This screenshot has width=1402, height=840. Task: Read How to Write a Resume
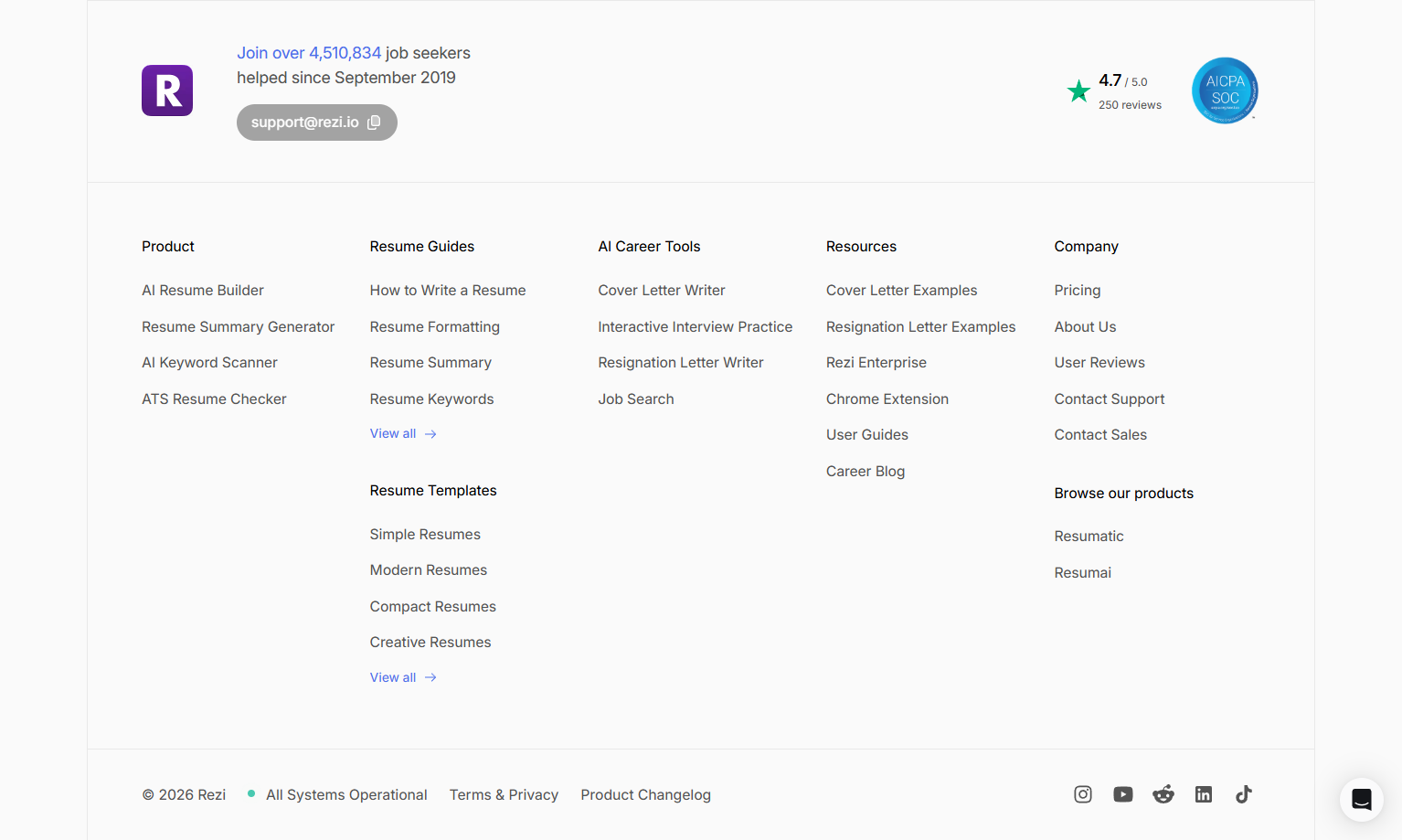(x=448, y=290)
